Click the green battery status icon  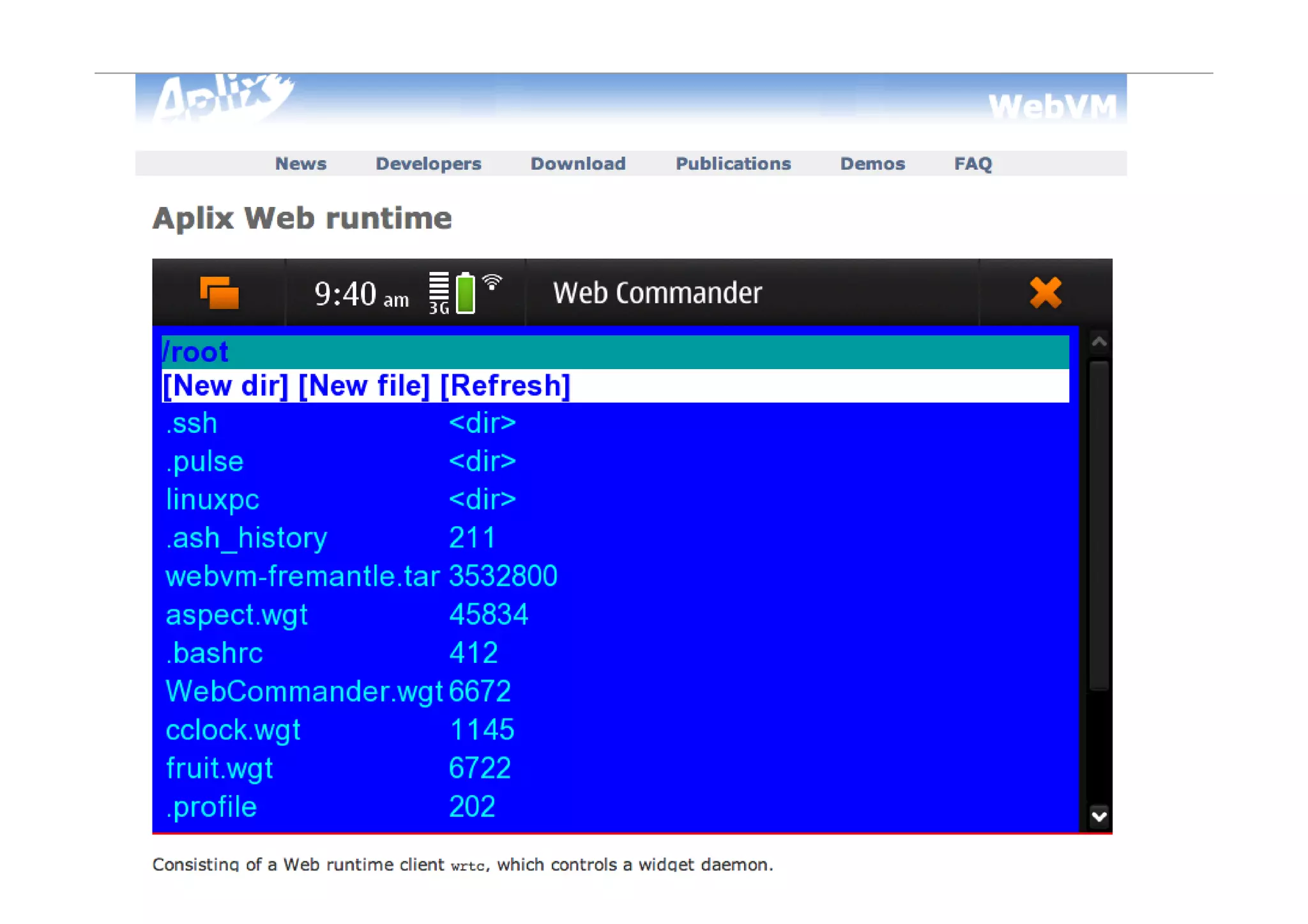(x=466, y=293)
